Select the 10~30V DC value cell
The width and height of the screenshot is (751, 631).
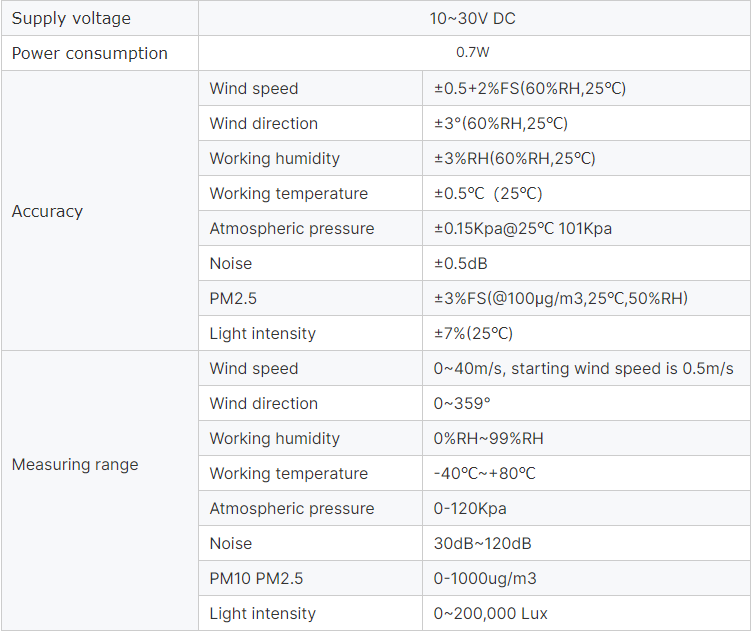point(474,18)
